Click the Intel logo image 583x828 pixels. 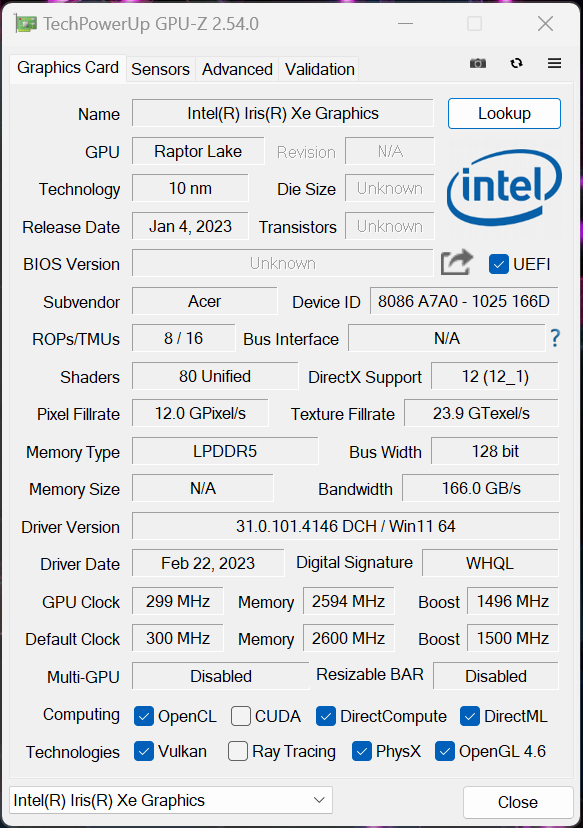504,188
